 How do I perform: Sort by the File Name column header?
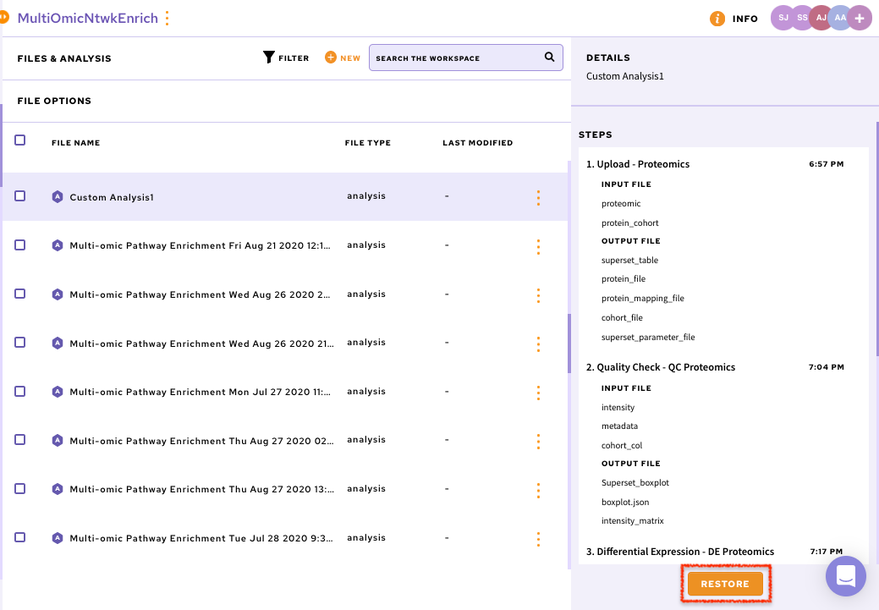(x=76, y=143)
